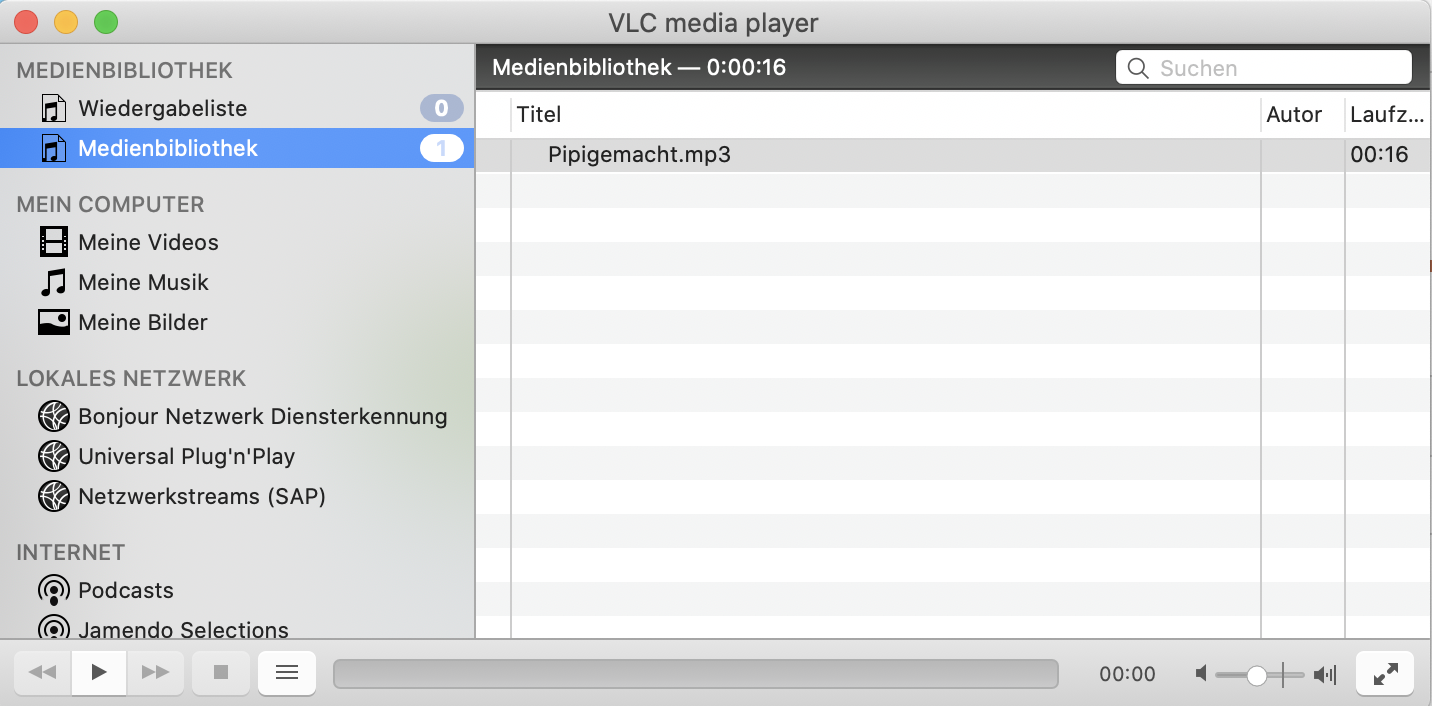Toggle the playlist view button
The height and width of the screenshot is (706, 1432).
(x=287, y=673)
